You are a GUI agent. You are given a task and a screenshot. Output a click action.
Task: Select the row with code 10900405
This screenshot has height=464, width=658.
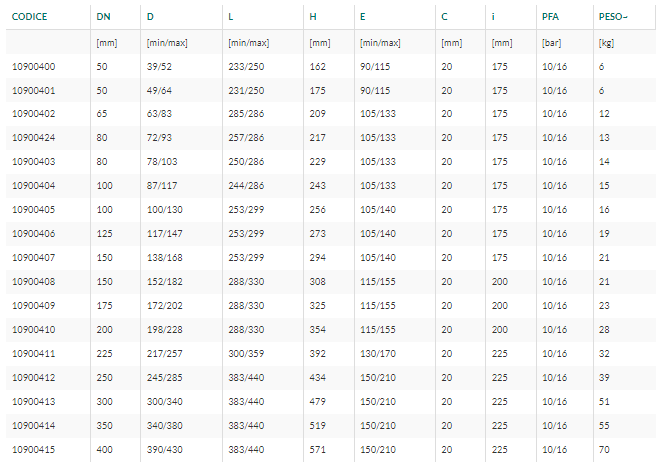331,210
